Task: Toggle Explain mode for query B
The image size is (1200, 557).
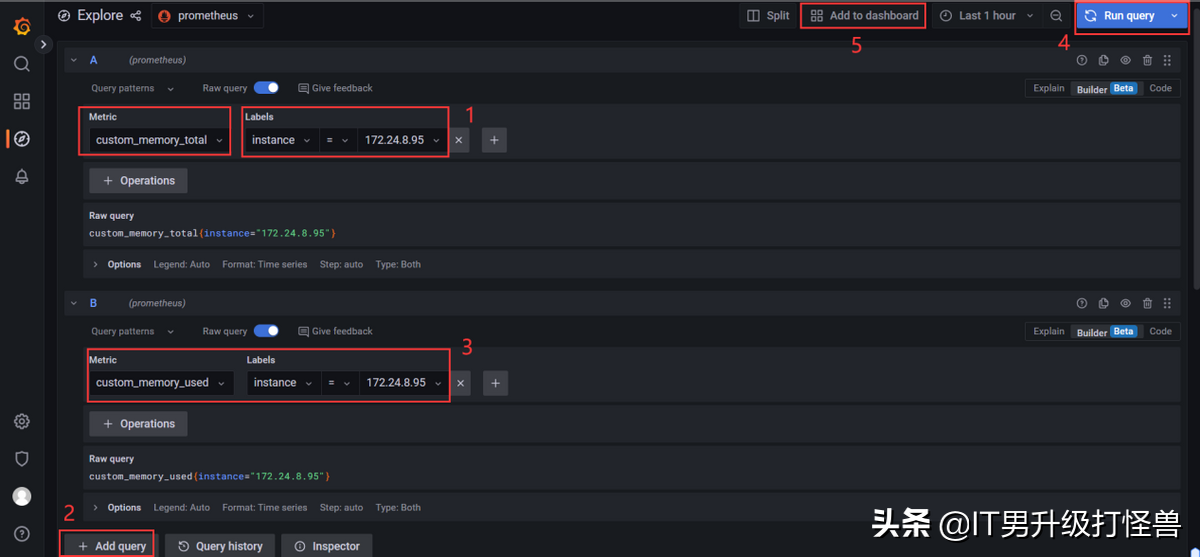Action: (x=1049, y=331)
